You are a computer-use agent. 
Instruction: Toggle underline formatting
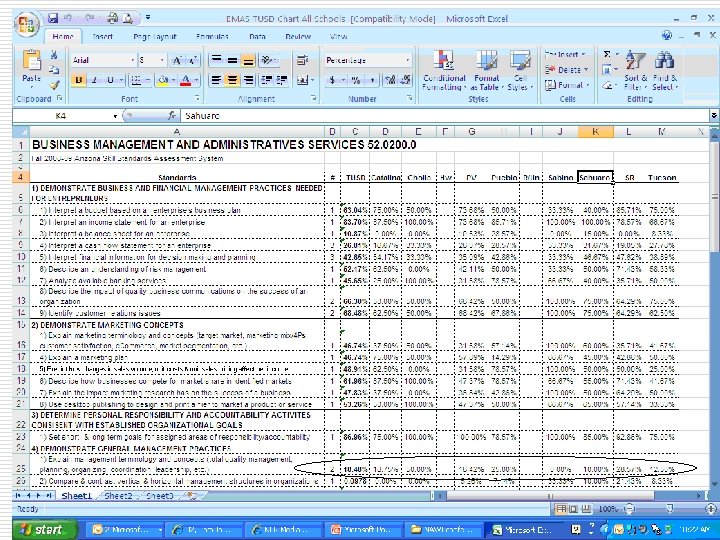tap(110, 80)
